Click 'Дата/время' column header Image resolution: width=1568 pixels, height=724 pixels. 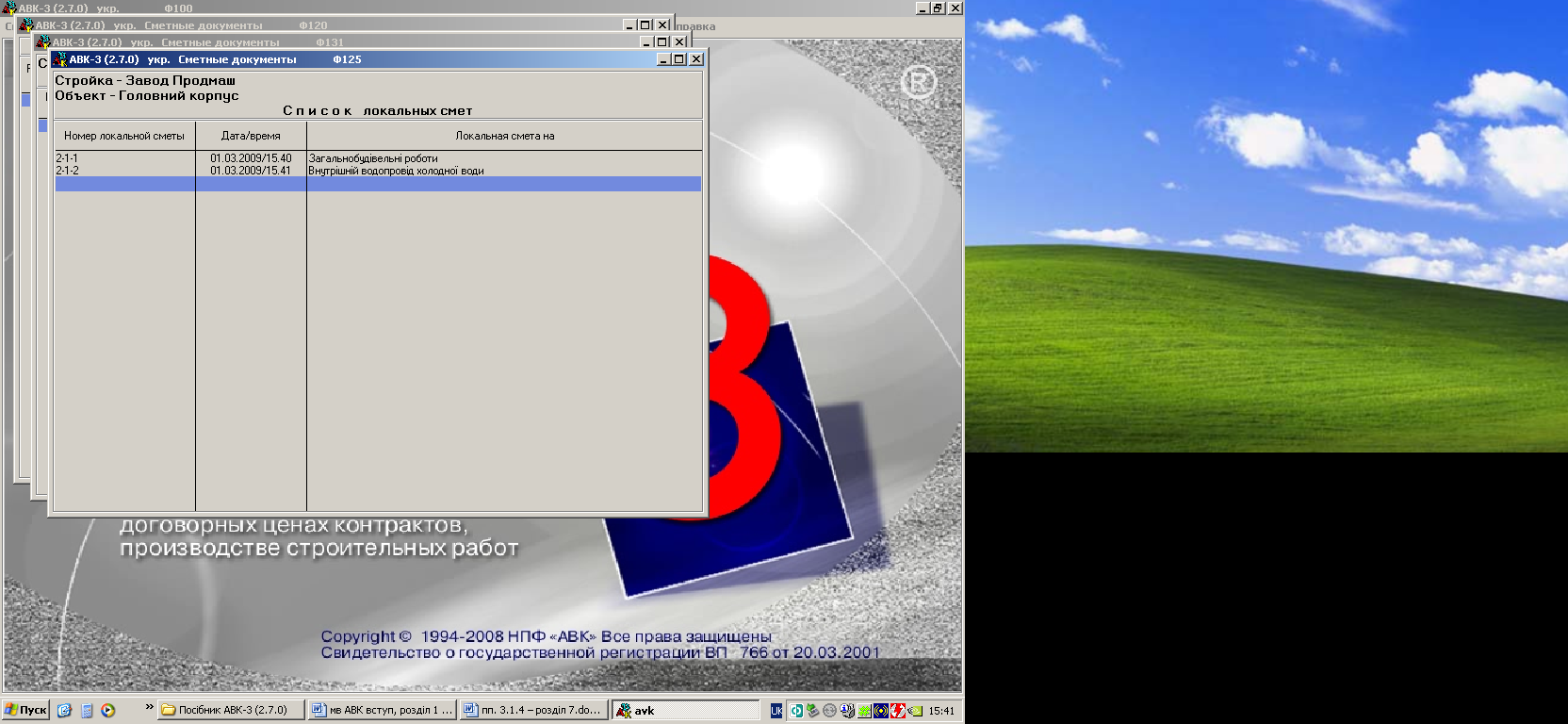click(251, 136)
